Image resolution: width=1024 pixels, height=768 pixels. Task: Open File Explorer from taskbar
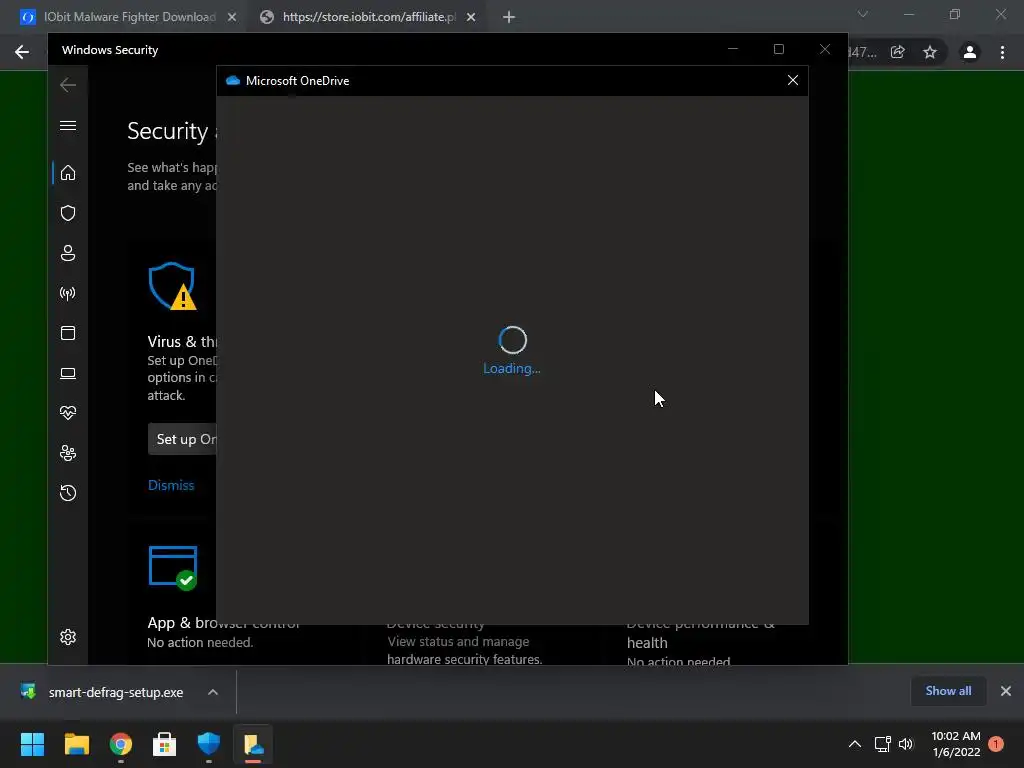(x=76, y=744)
